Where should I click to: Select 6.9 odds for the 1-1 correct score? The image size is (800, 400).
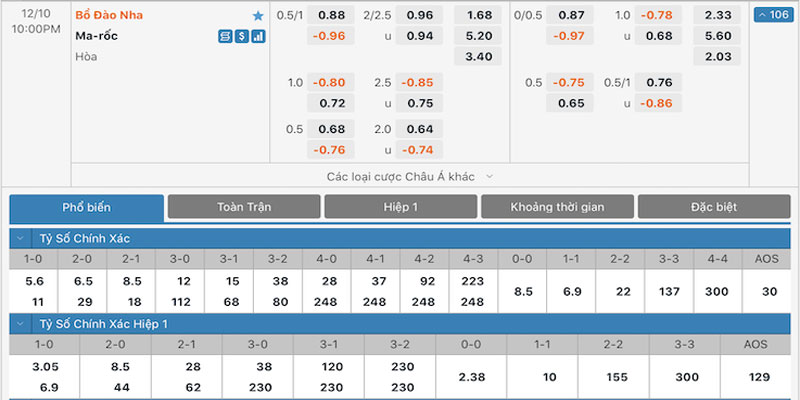[571, 292]
